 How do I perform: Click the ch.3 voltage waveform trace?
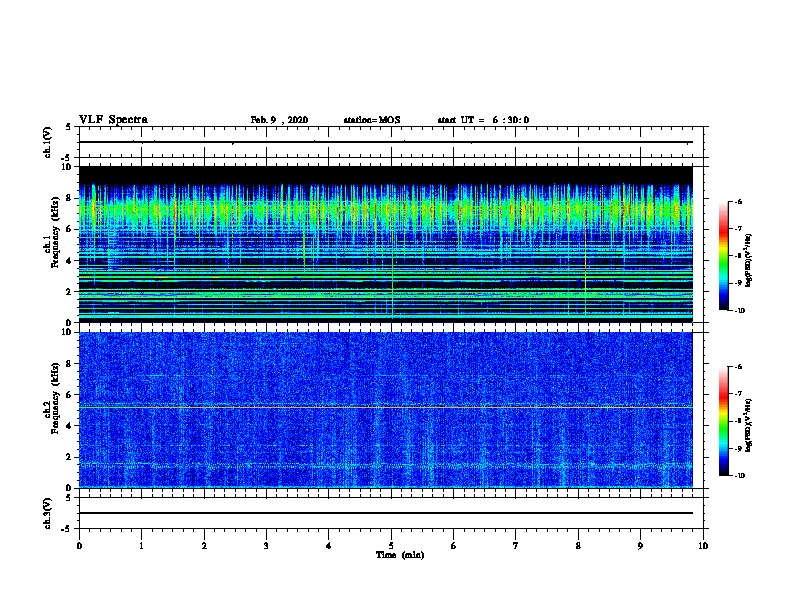[385, 513]
